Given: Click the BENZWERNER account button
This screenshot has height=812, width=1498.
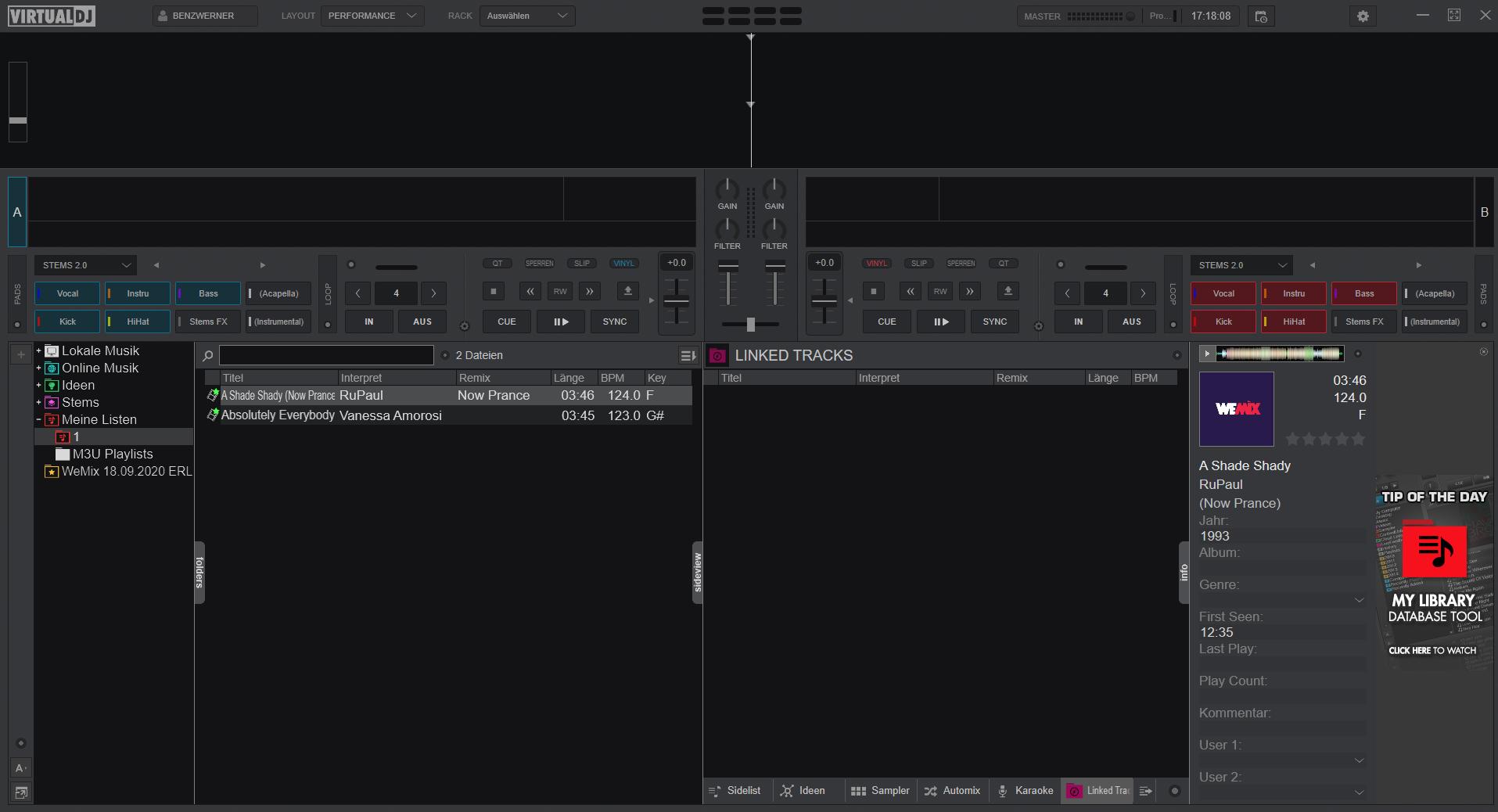Looking at the screenshot, I should pyautogui.click(x=205, y=16).
